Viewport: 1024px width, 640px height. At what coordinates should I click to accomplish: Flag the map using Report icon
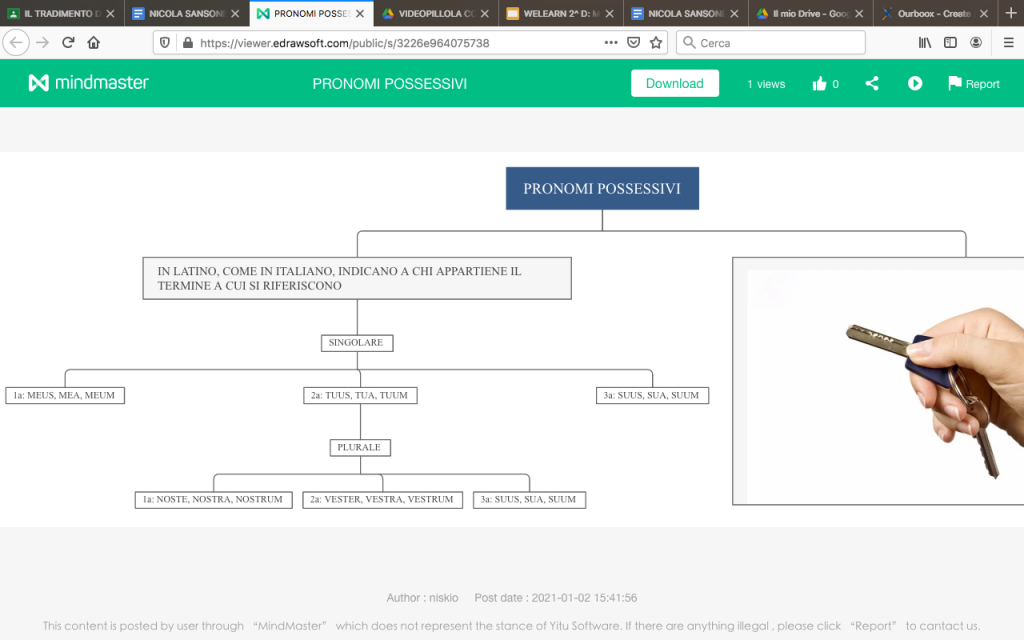(972, 83)
